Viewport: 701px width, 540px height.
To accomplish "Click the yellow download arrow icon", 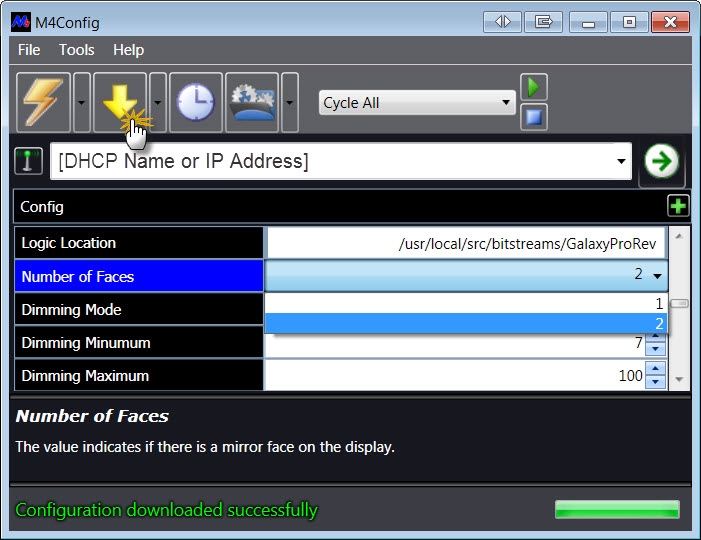I will click(x=120, y=102).
